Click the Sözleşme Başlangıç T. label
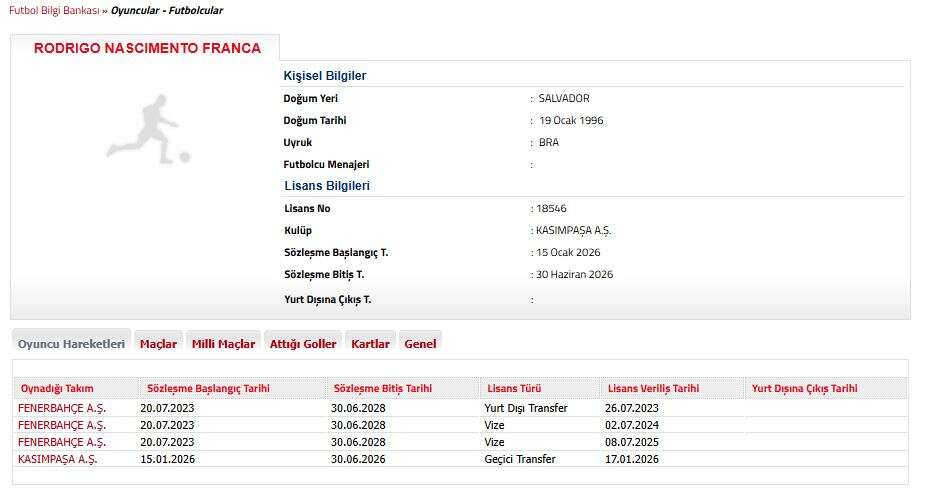Image resolution: width=930 pixels, height=502 pixels. tap(336, 252)
